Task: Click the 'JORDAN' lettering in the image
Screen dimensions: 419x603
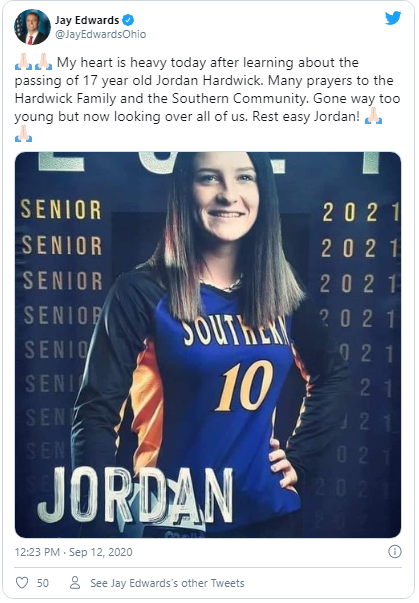Action: 135,496
